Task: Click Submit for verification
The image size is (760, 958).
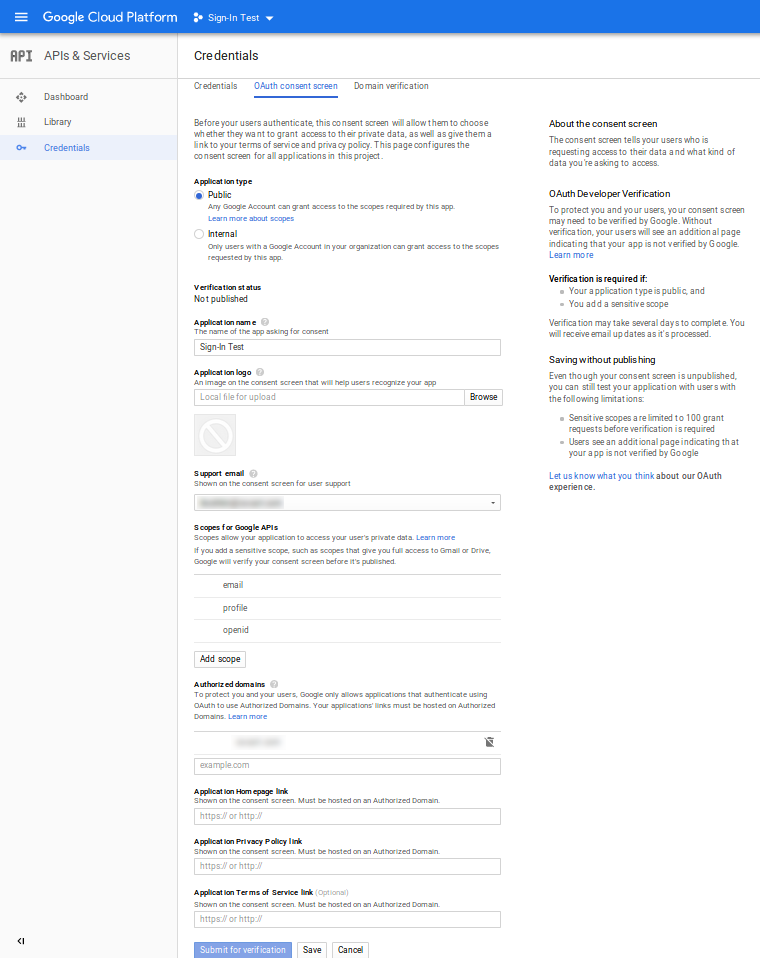Action: click(x=243, y=950)
